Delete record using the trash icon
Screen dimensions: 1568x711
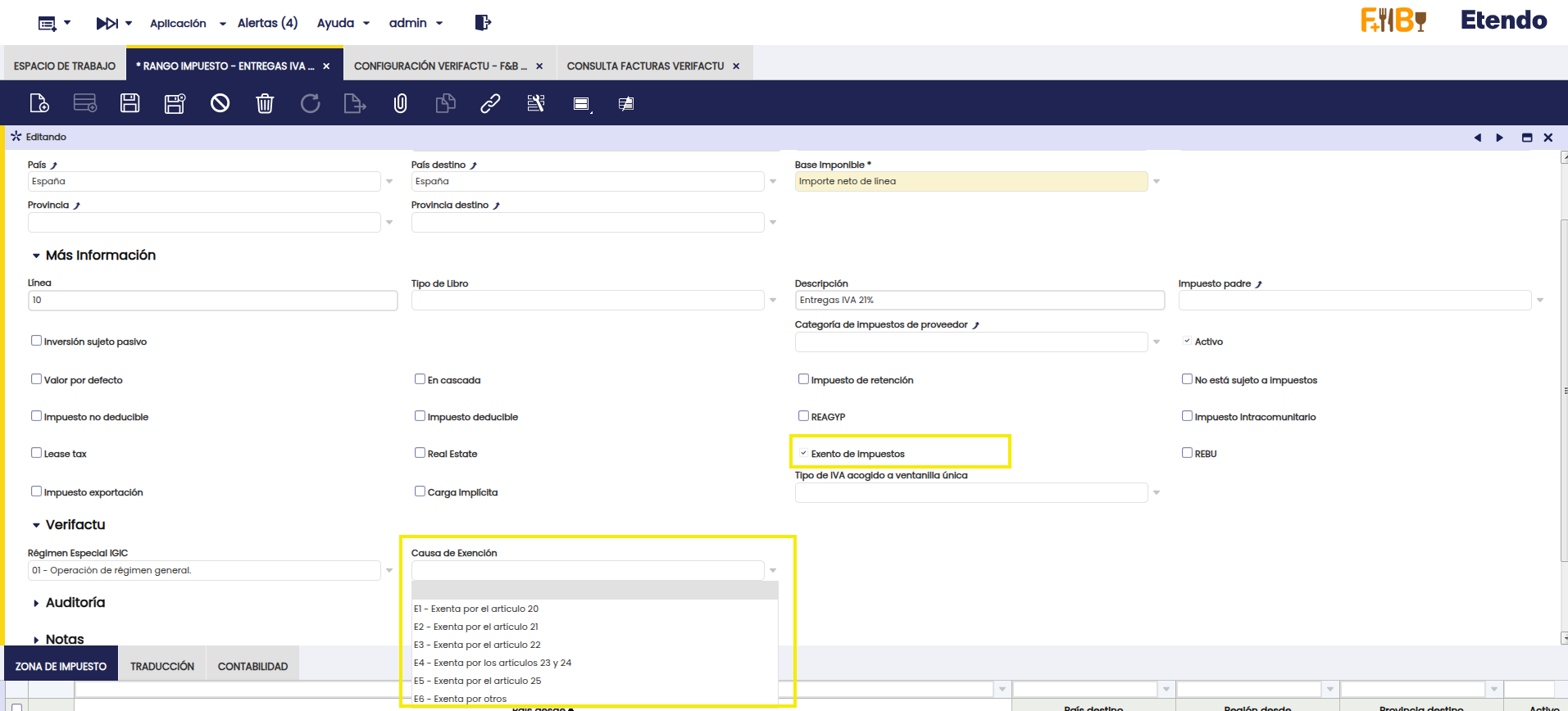coord(265,103)
